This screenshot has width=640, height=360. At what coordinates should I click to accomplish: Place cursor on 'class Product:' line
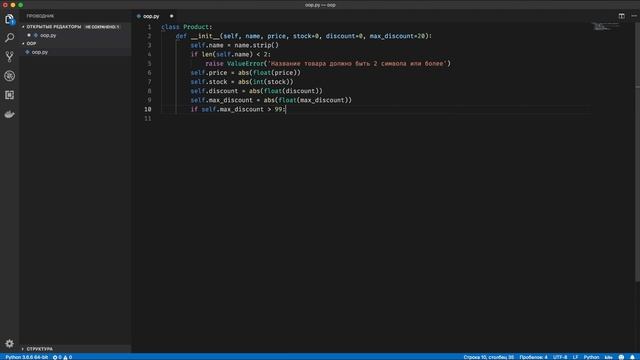coord(187,27)
